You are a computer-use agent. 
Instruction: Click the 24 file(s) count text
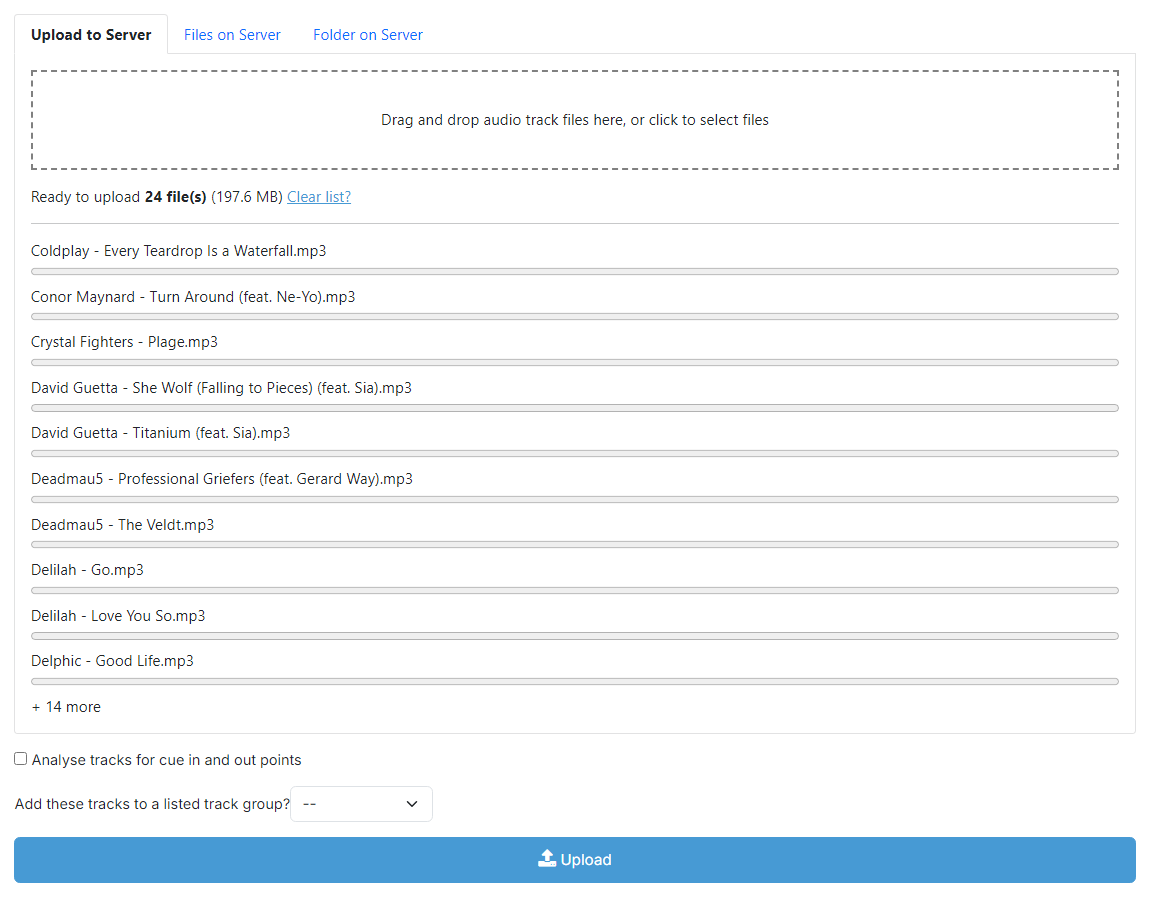pyautogui.click(x=175, y=197)
